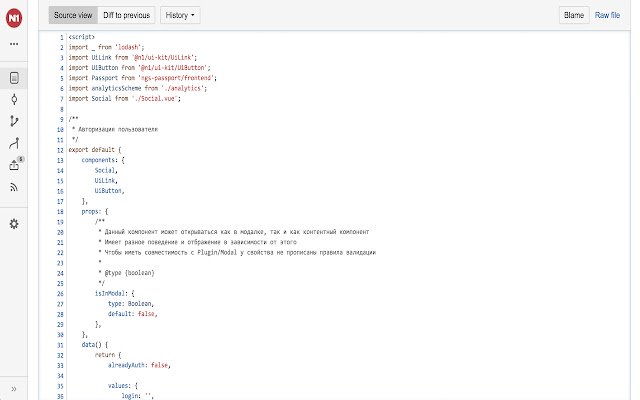Click '@type {boolean}' comment line

(127, 273)
